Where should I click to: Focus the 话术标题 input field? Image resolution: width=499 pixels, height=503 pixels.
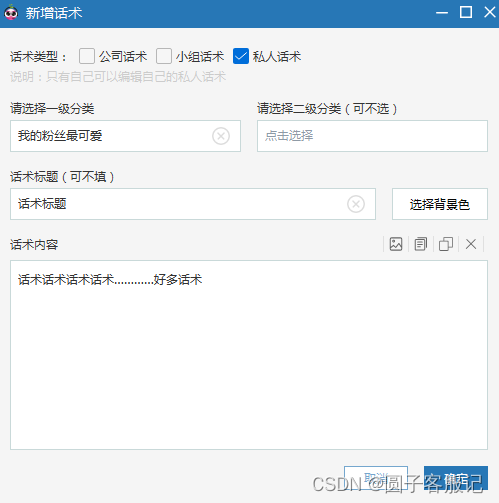point(193,204)
